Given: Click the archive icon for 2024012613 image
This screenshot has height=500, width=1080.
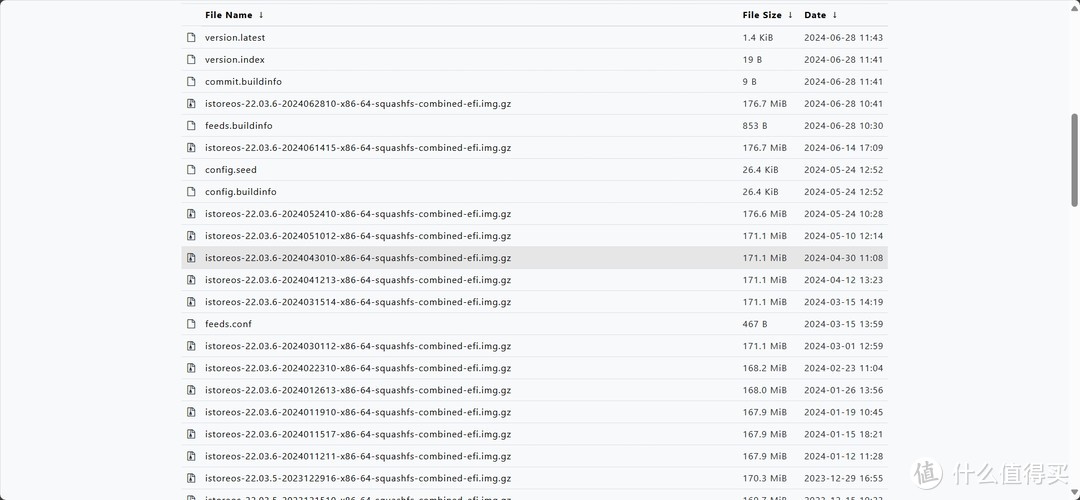Looking at the screenshot, I should [x=191, y=390].
